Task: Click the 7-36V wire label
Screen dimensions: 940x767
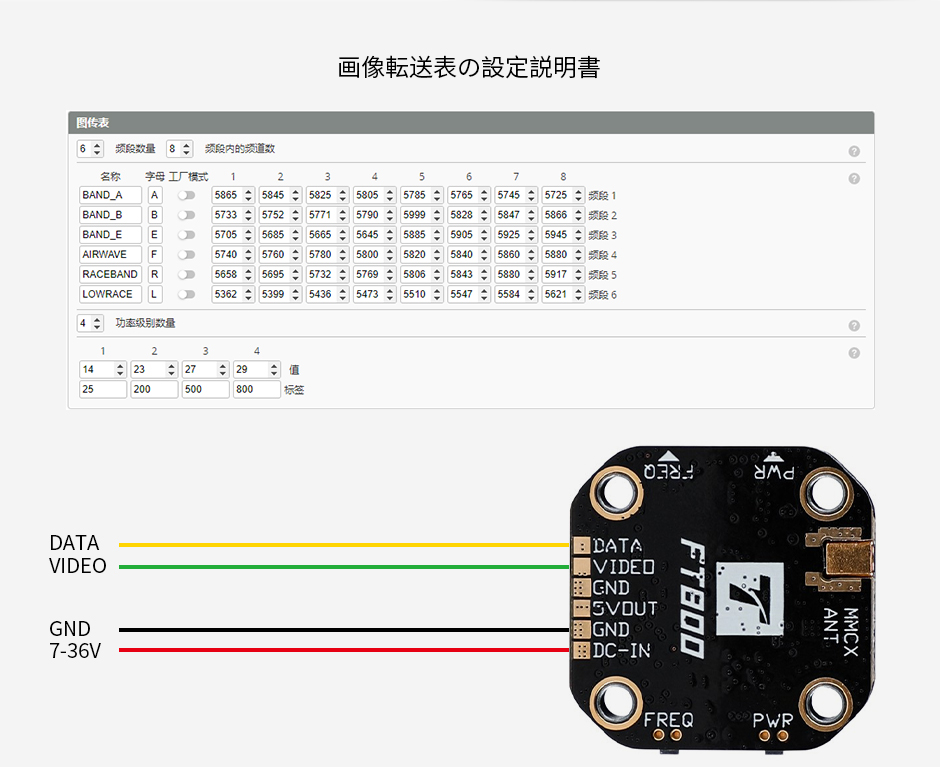Action: [75, 651]
